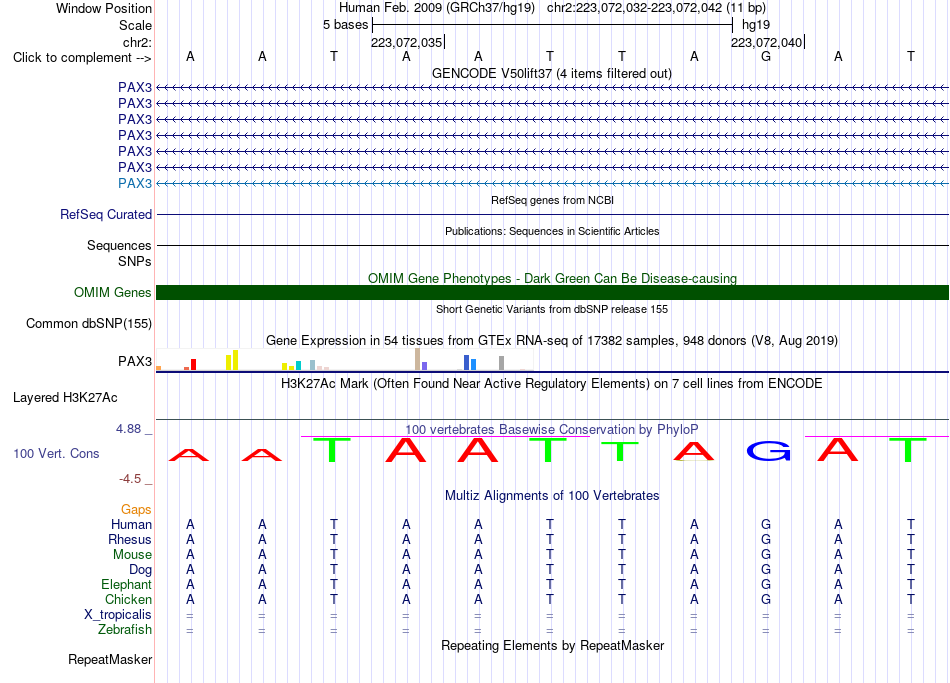This screenshot has height=683, width=950.
Task: Click the '5 bases' scale bar label
Action: (345, 25)
